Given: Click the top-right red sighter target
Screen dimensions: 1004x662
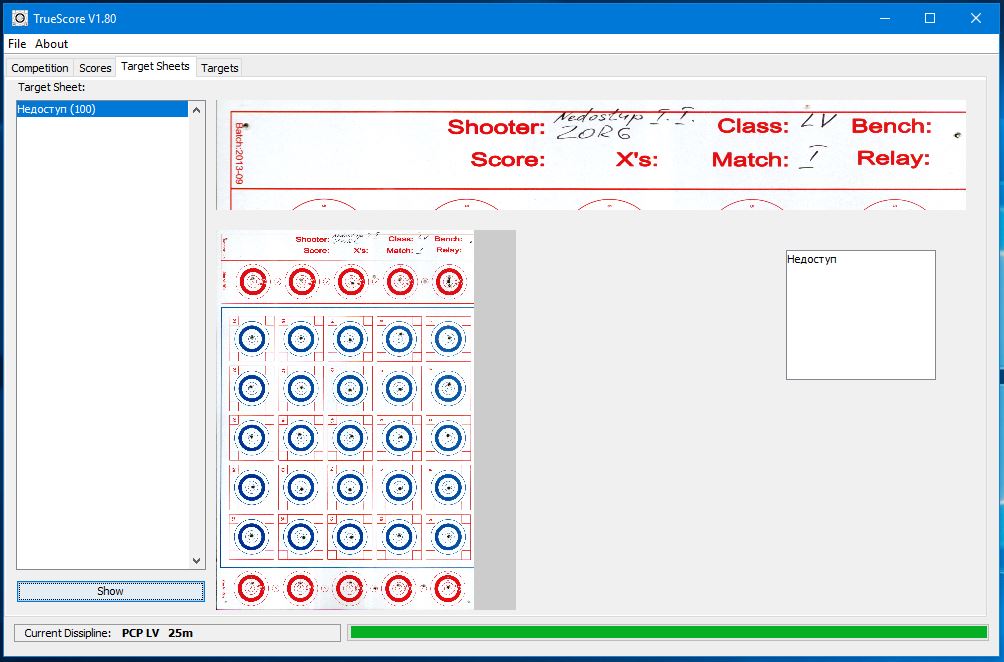Looking at the screenshot, I should (x=449, y=282).
